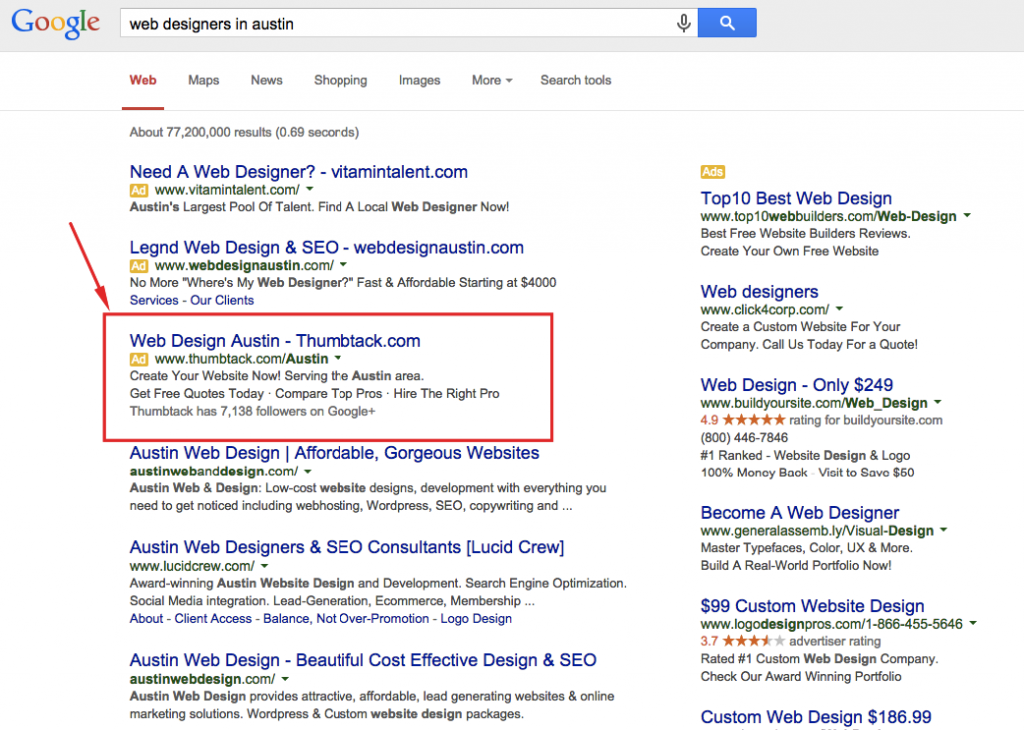Switch to the Maps tab
This screenshot has width=1024, height=730.
(x=204, y=80)
